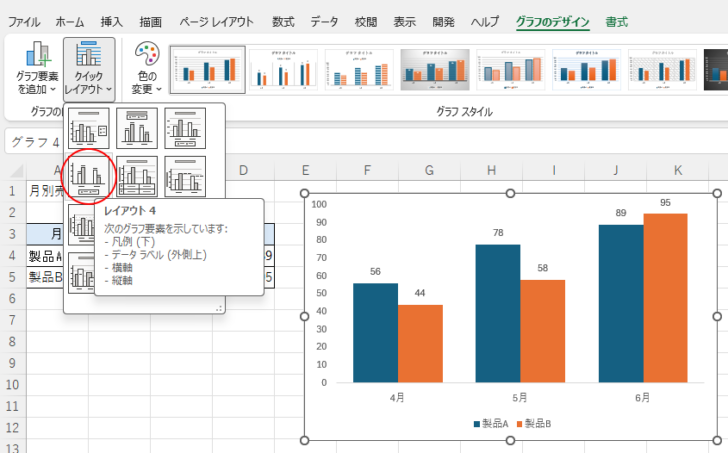Click the 4月 orange 製品B bar
Image resolution: width=728 pixels, height=453 pixels.
[x=420, y=343]
